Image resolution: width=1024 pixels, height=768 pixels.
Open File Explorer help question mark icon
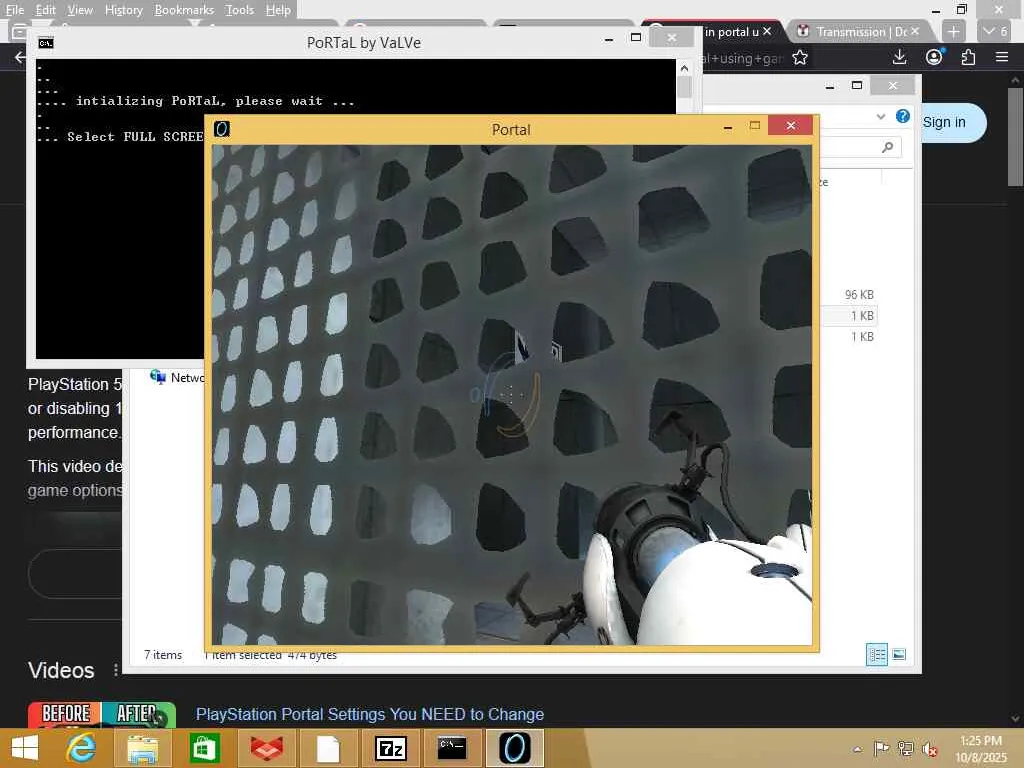click(903, 116)
